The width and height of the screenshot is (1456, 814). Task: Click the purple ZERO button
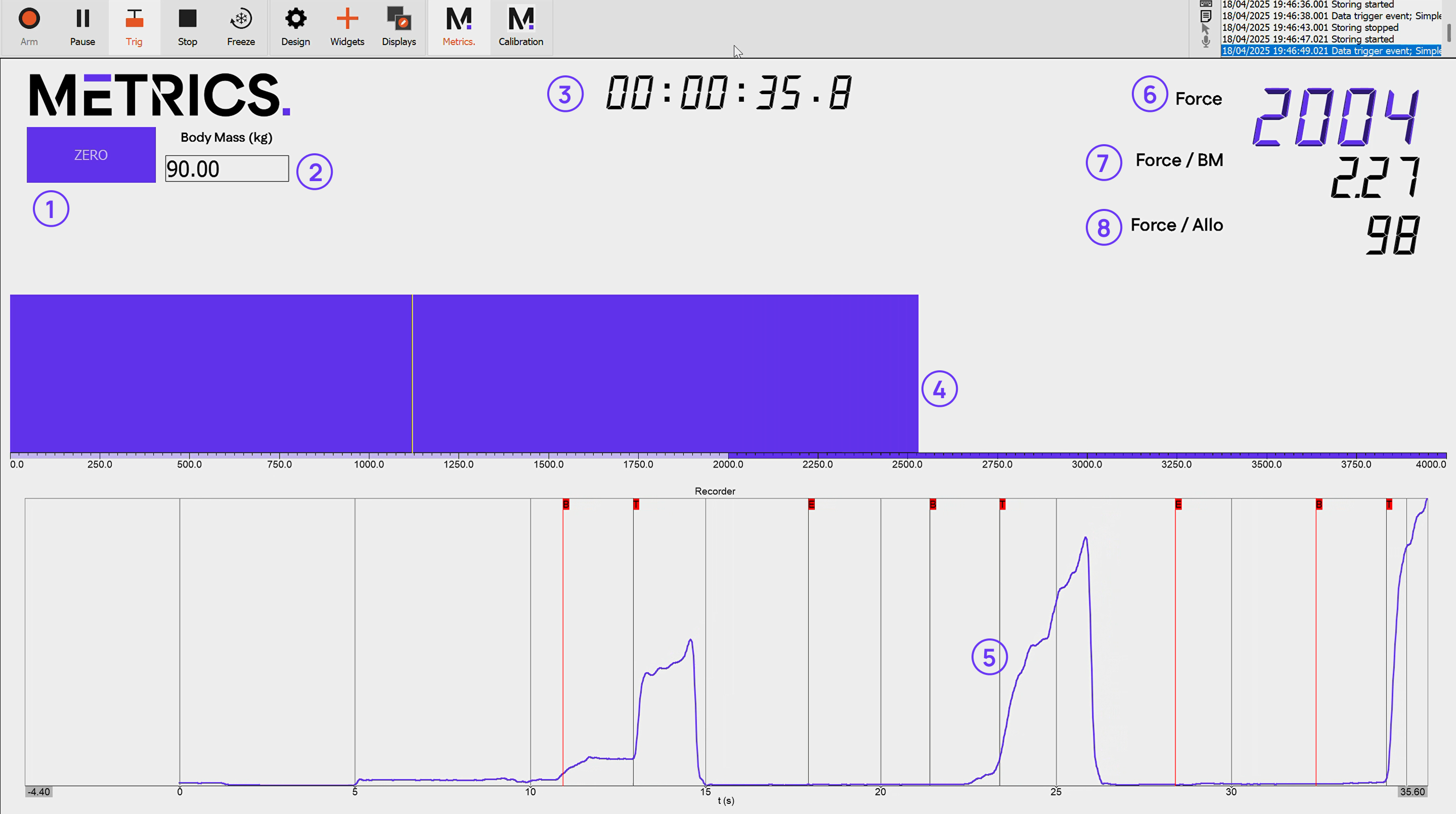pos(91,155)
